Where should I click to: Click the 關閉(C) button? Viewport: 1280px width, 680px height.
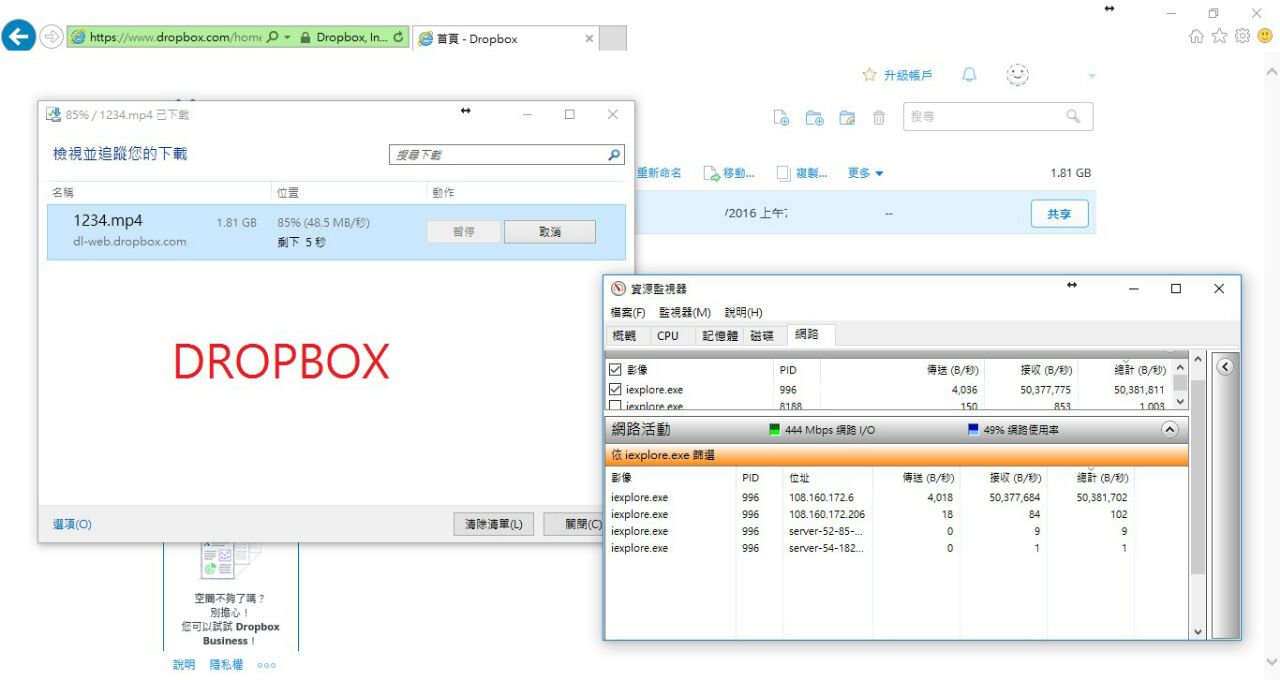tap(575, 524)
